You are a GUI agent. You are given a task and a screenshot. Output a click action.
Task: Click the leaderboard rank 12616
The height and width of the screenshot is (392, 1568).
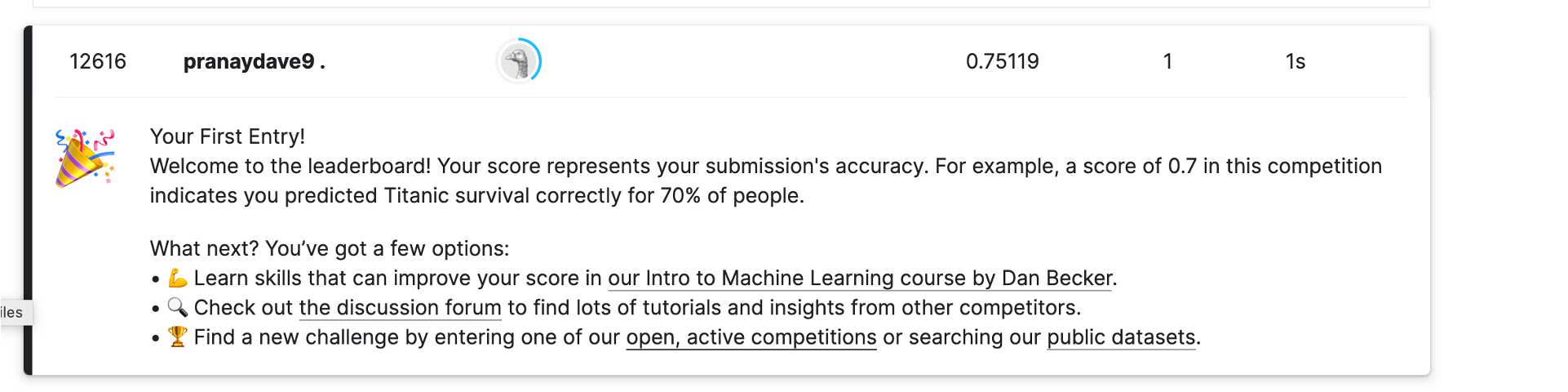(98, 61)
